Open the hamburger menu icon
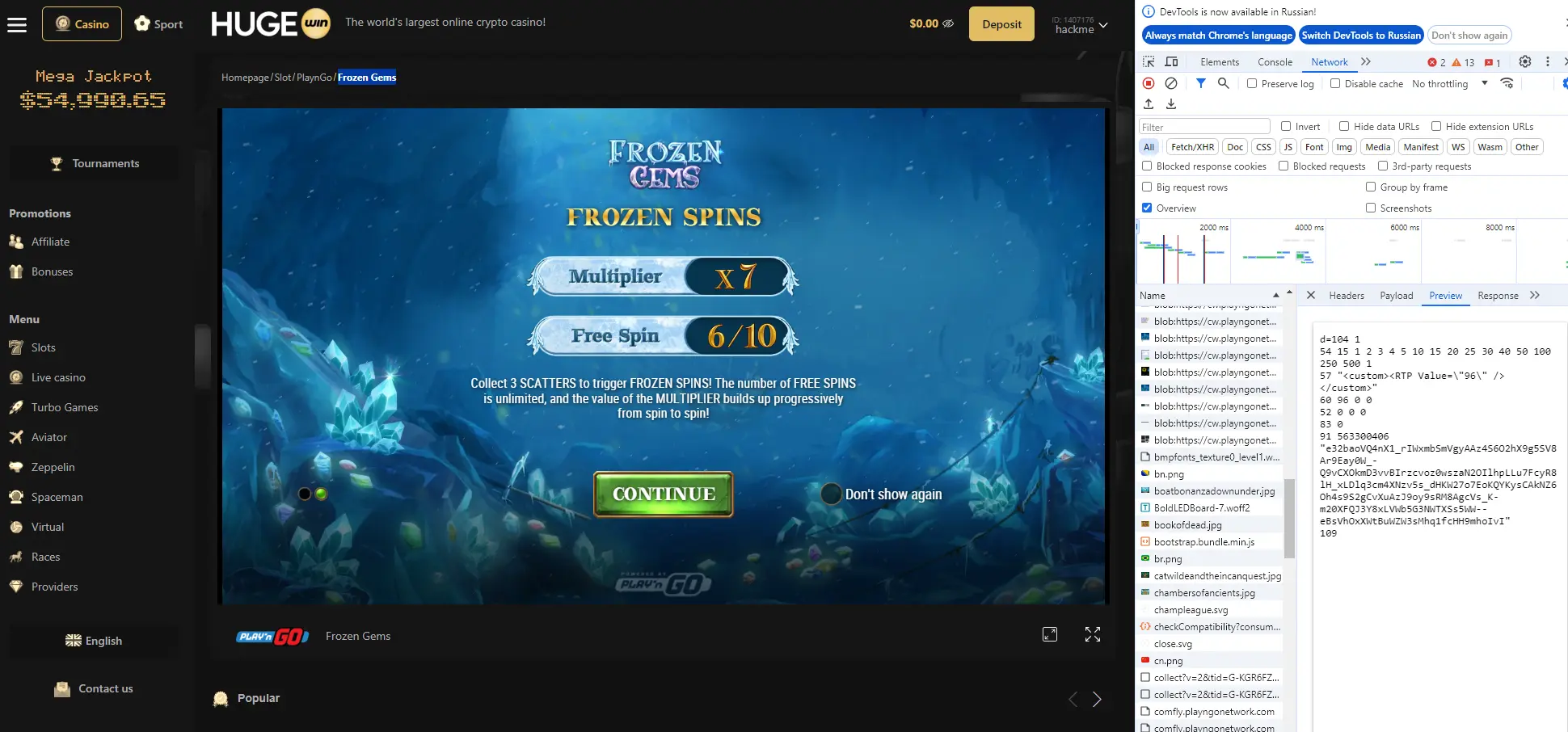The height and width of the screenshot is (732, 1568). 17,24
